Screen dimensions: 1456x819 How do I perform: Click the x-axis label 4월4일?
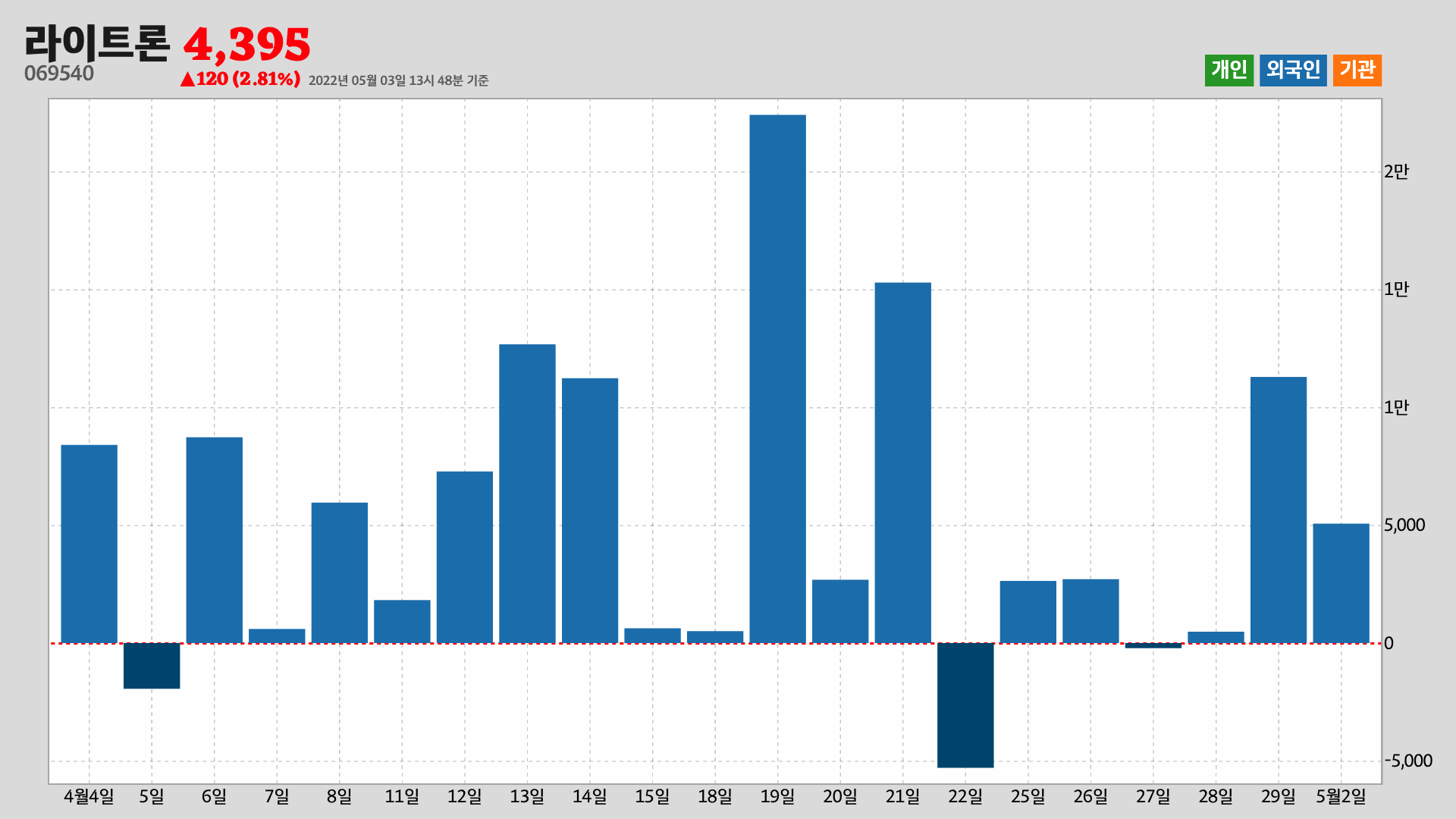[89, 796]
